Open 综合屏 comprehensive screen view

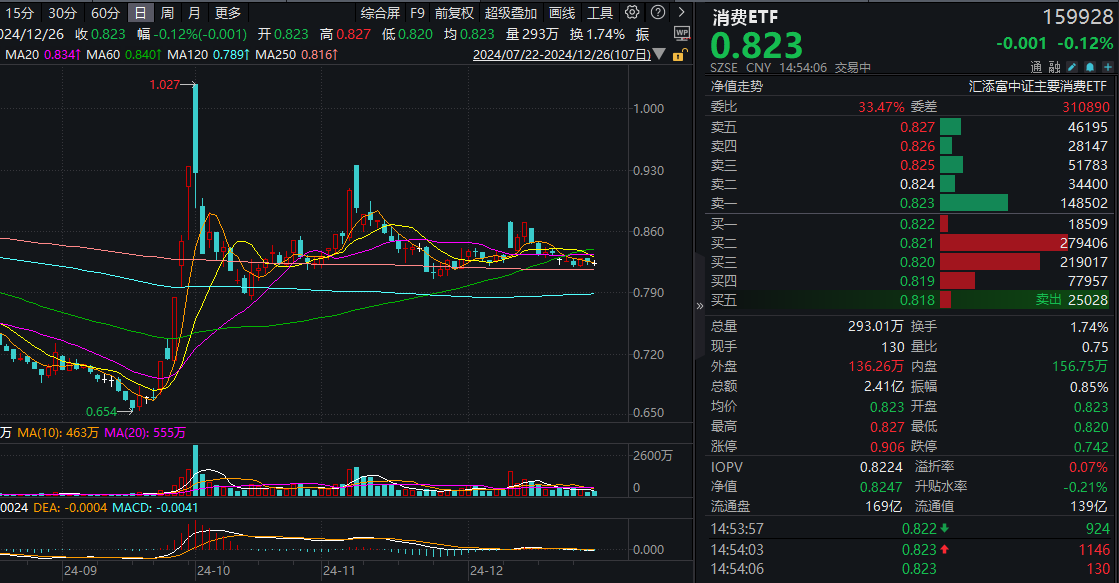382,13
